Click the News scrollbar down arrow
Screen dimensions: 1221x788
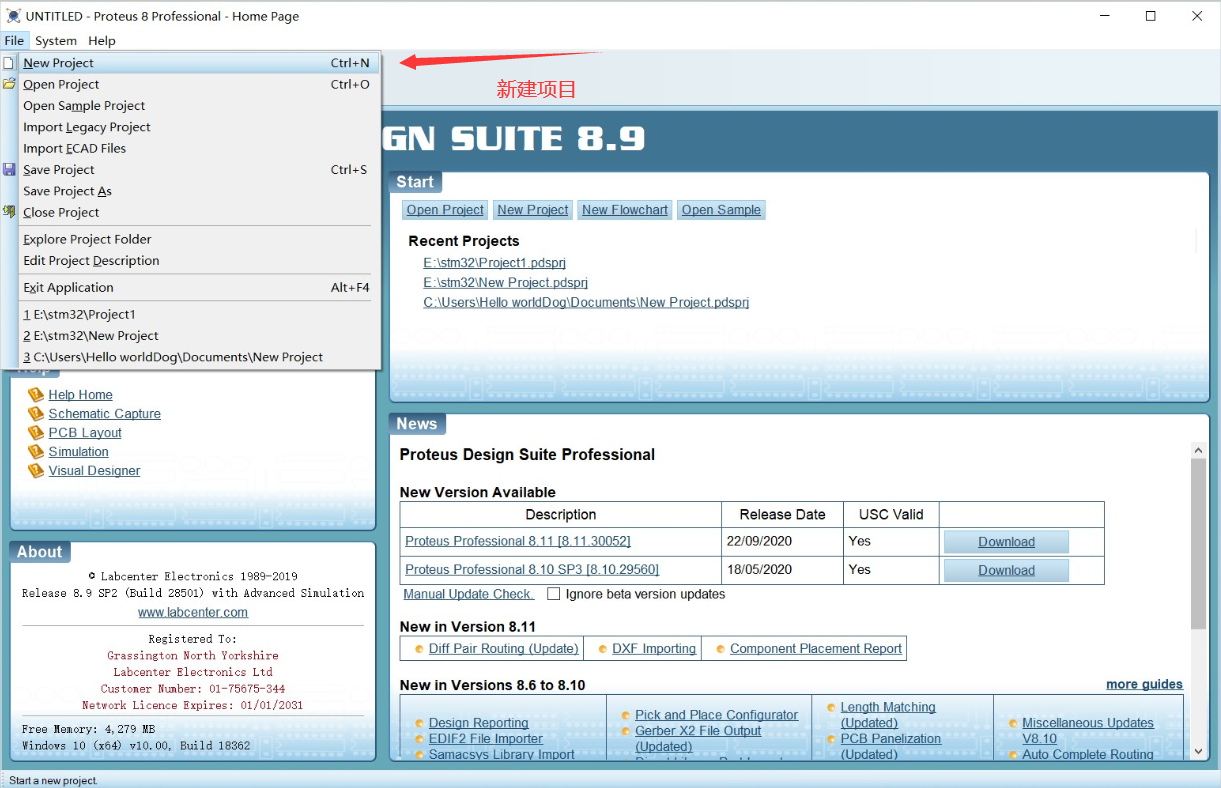1199,753
